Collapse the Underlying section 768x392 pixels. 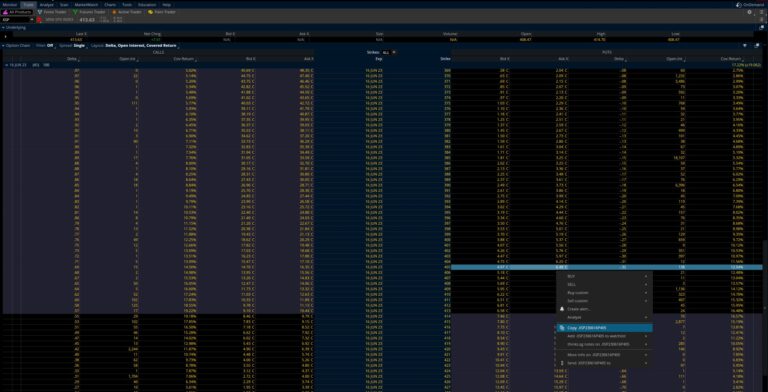[x=3, y=27]
